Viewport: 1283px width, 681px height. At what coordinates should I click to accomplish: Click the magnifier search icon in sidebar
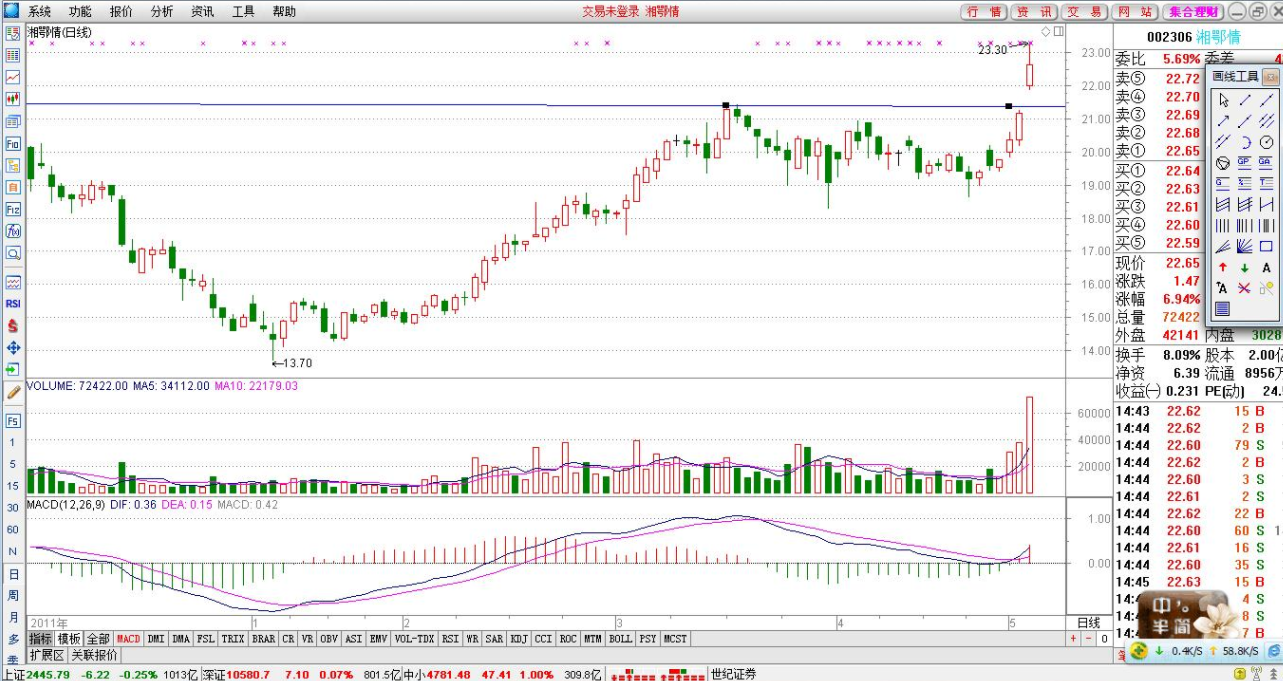click(x=13, y=254)
